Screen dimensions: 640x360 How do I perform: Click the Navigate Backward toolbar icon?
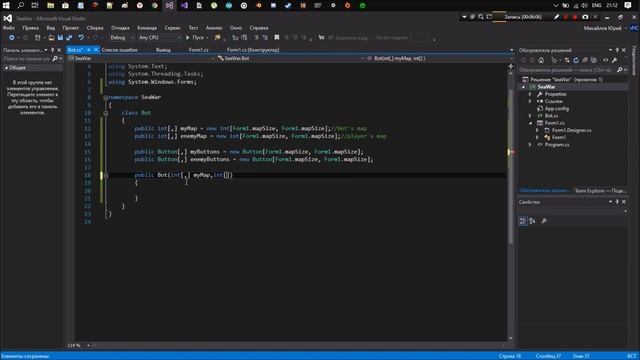pos(11,38)
